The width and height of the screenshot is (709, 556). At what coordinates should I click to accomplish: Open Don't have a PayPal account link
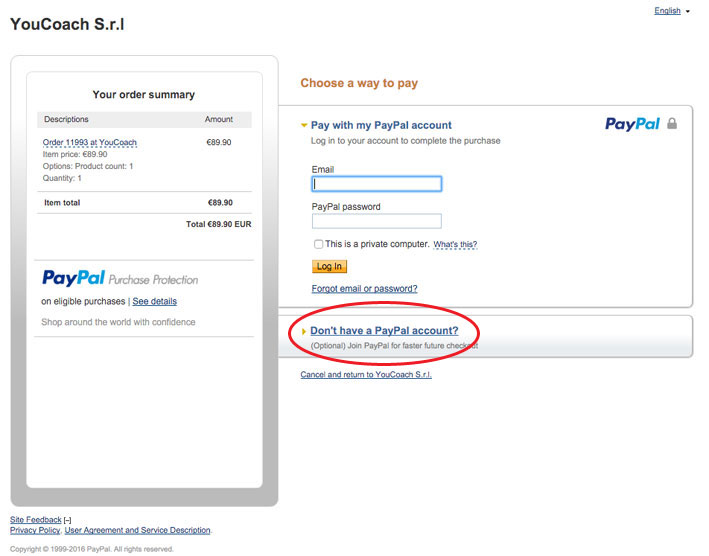point(384,331)
